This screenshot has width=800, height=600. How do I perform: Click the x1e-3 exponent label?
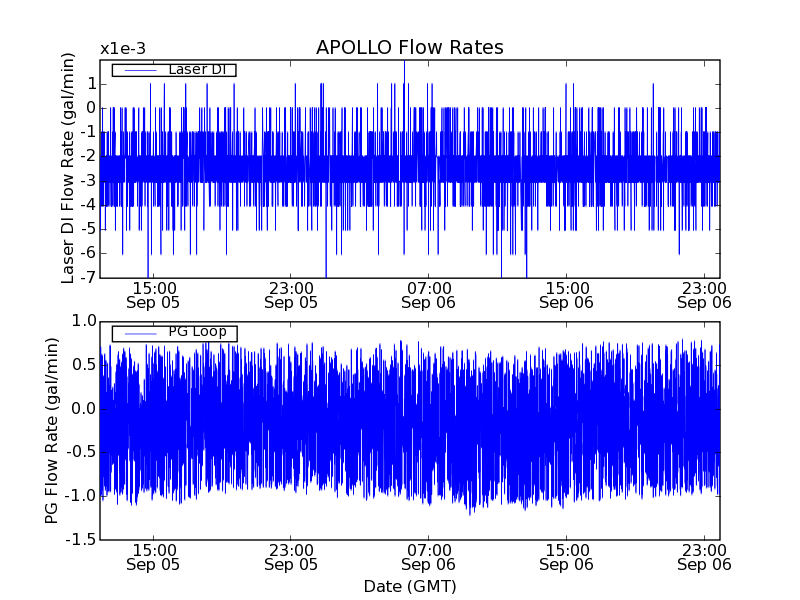click(x=124, y=49)
